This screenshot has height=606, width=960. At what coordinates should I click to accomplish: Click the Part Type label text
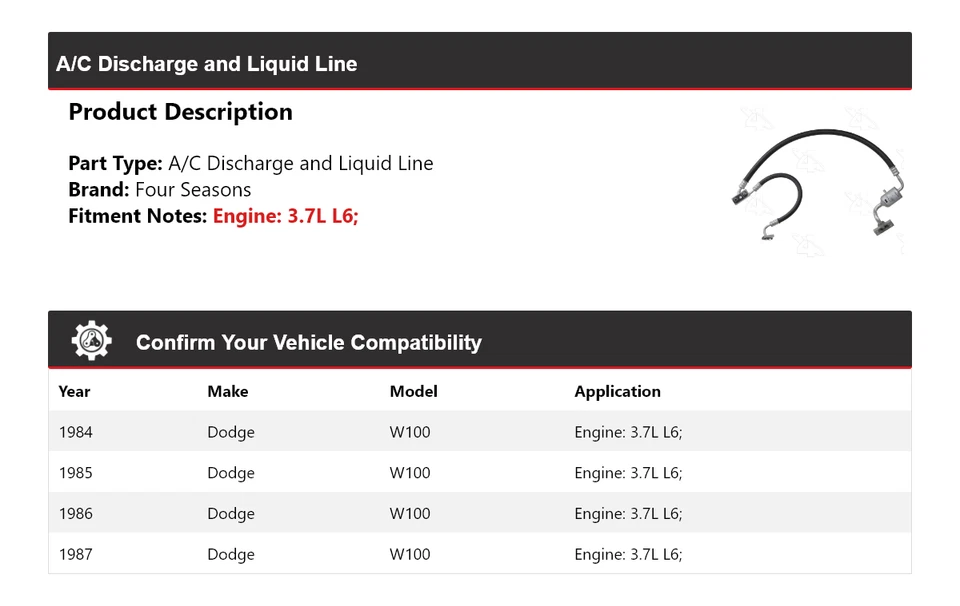click(115, 163)
